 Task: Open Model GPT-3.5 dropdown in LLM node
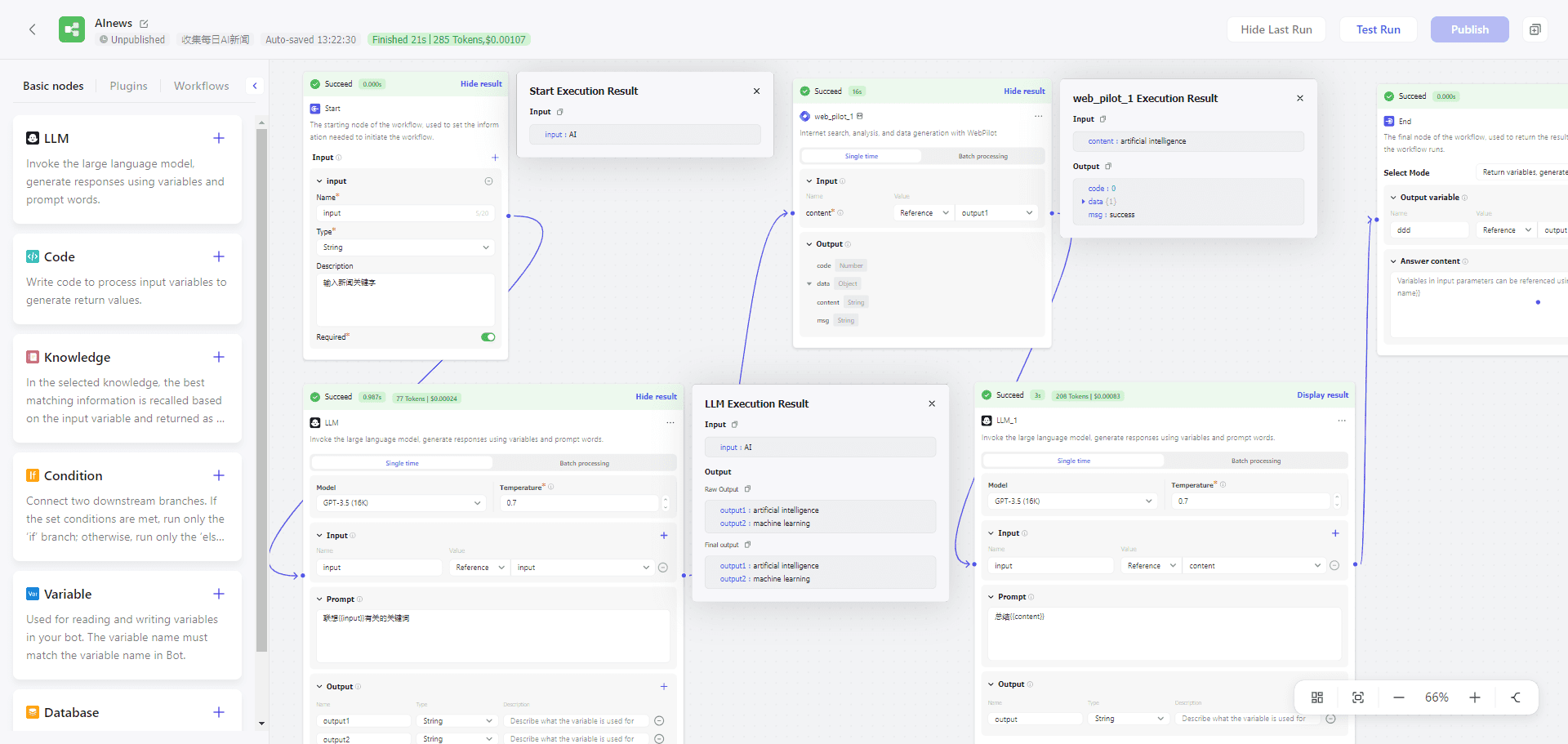coord(402,503)
